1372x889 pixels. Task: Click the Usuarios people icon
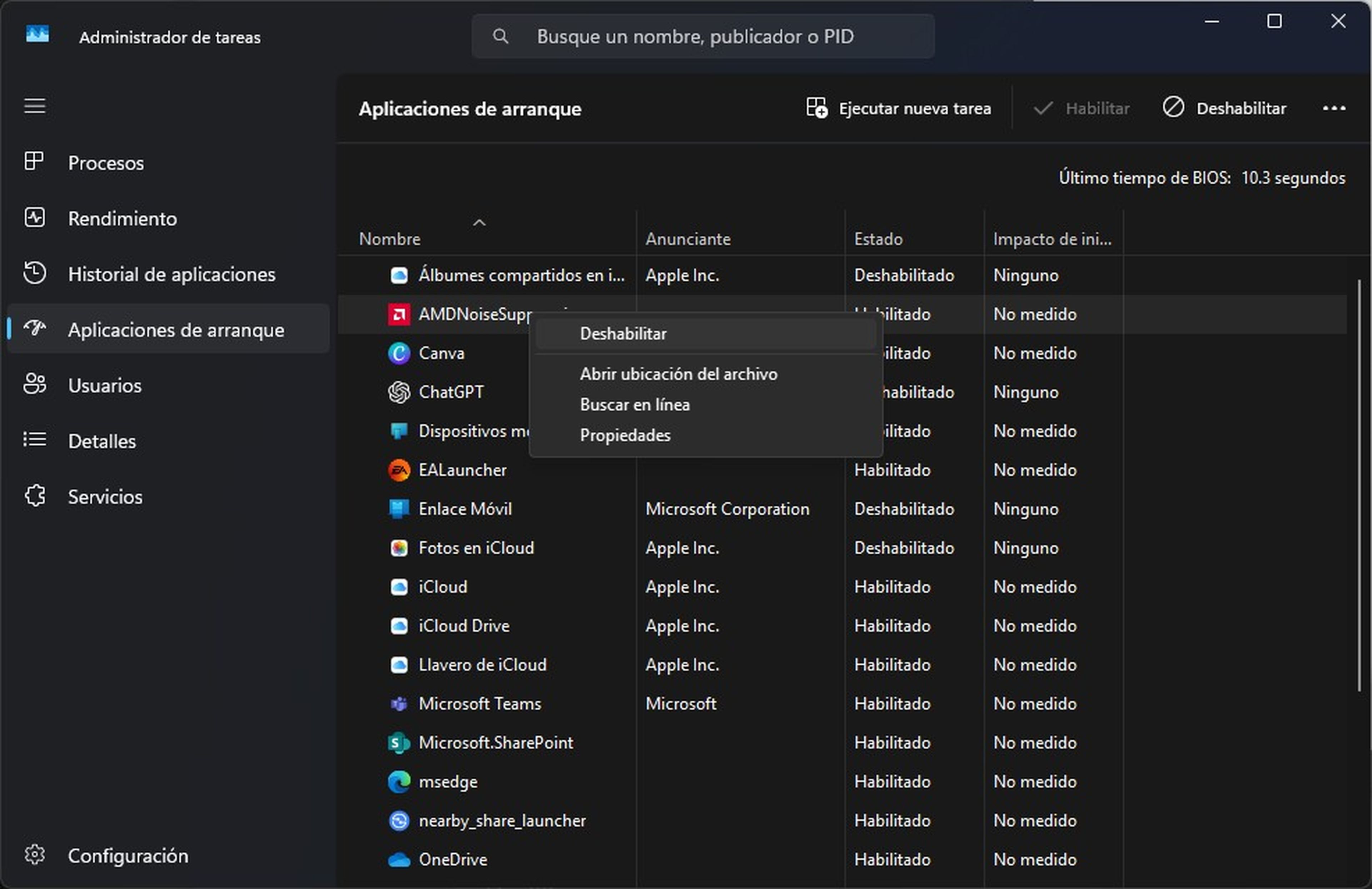pos(35,384)
